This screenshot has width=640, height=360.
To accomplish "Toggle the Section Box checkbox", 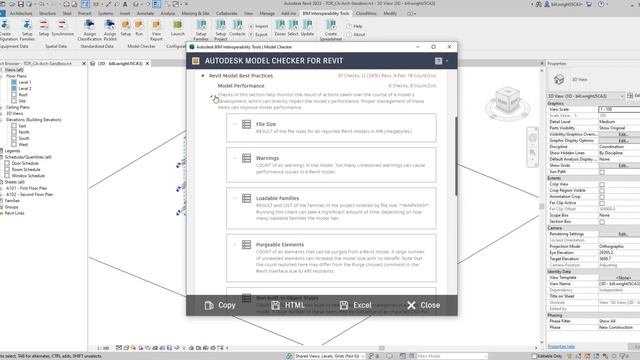I will (602, 222).
